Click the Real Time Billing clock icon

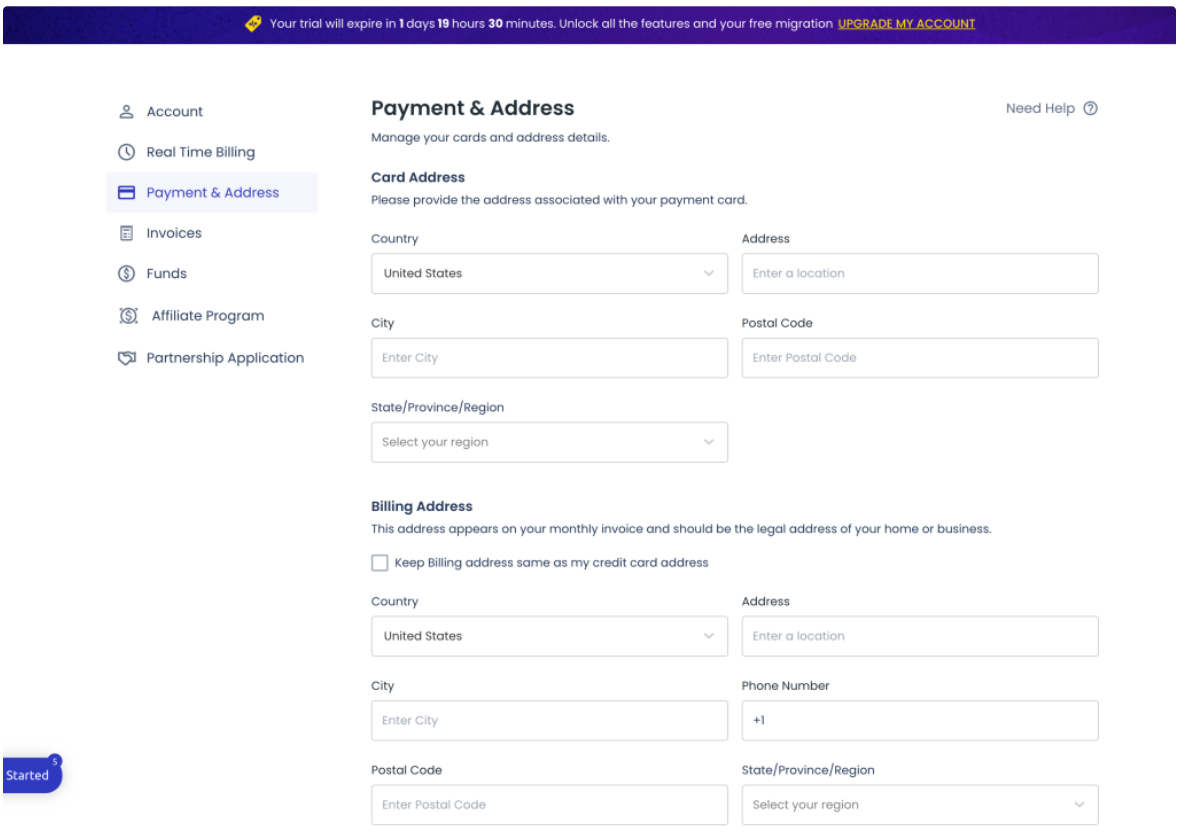pyautogui.click(x=127, y=152)
